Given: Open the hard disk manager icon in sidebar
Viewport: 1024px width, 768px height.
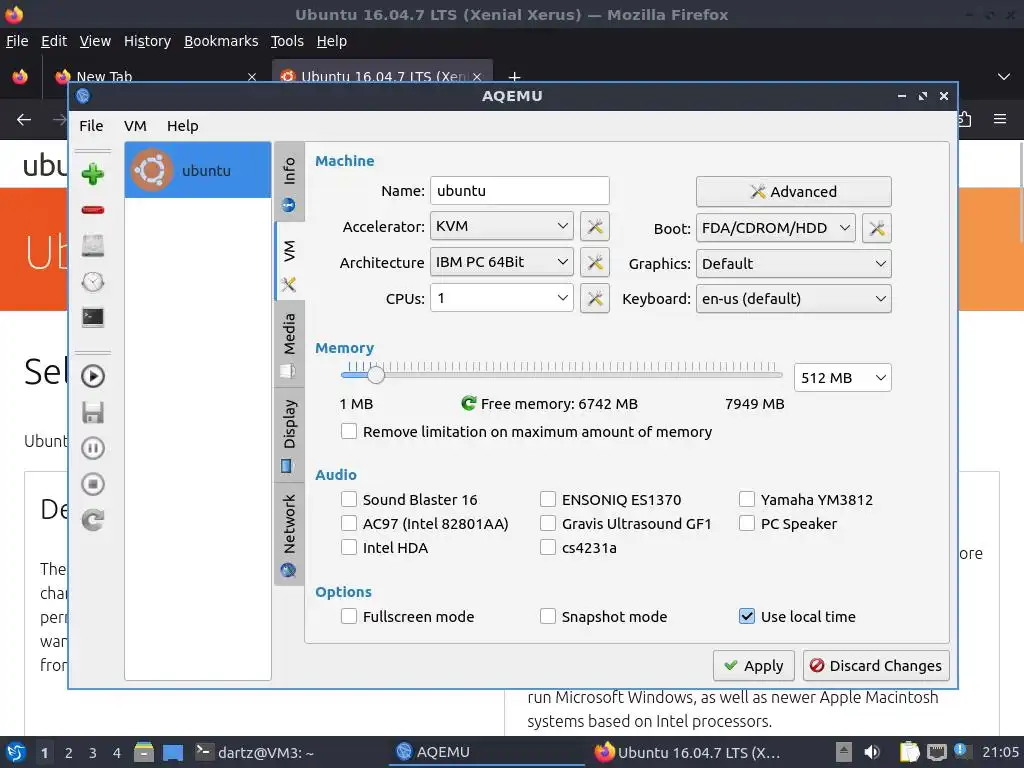Looking at the screenshot, I should point(93,246).
